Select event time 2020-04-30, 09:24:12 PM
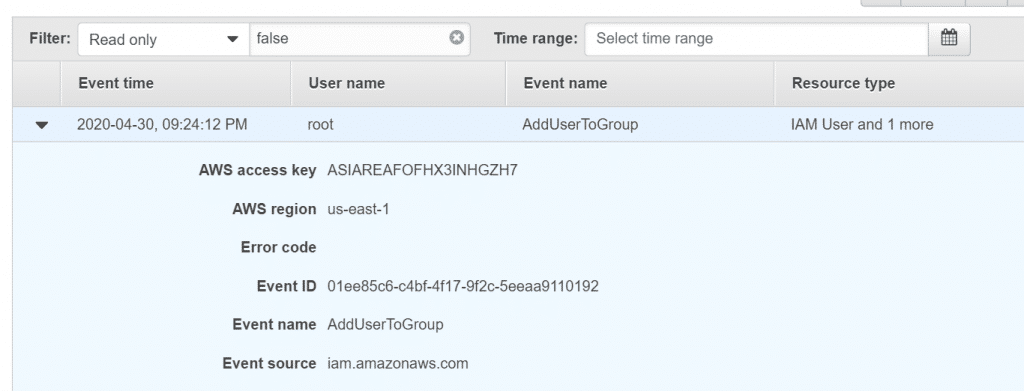Image resolution: width=1024 pixels, height=391 pixels. tap(162, 125)
